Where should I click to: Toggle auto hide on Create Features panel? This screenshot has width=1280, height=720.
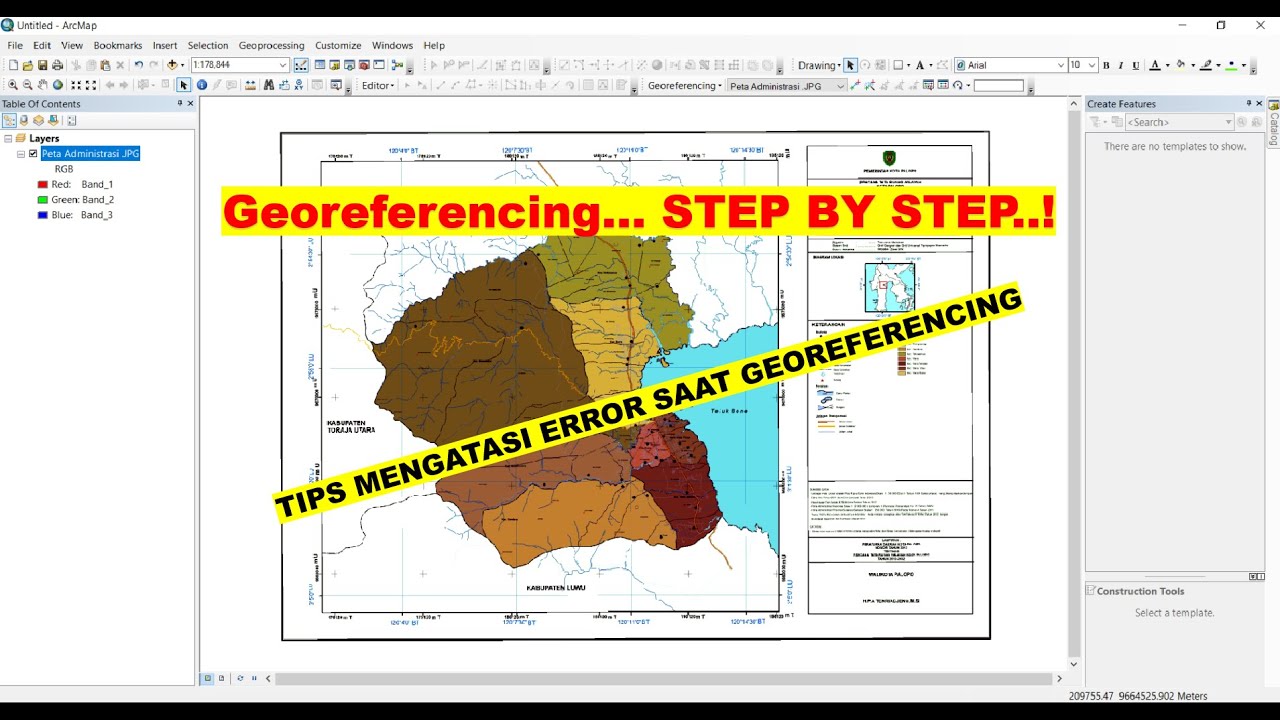(1248, 103)
